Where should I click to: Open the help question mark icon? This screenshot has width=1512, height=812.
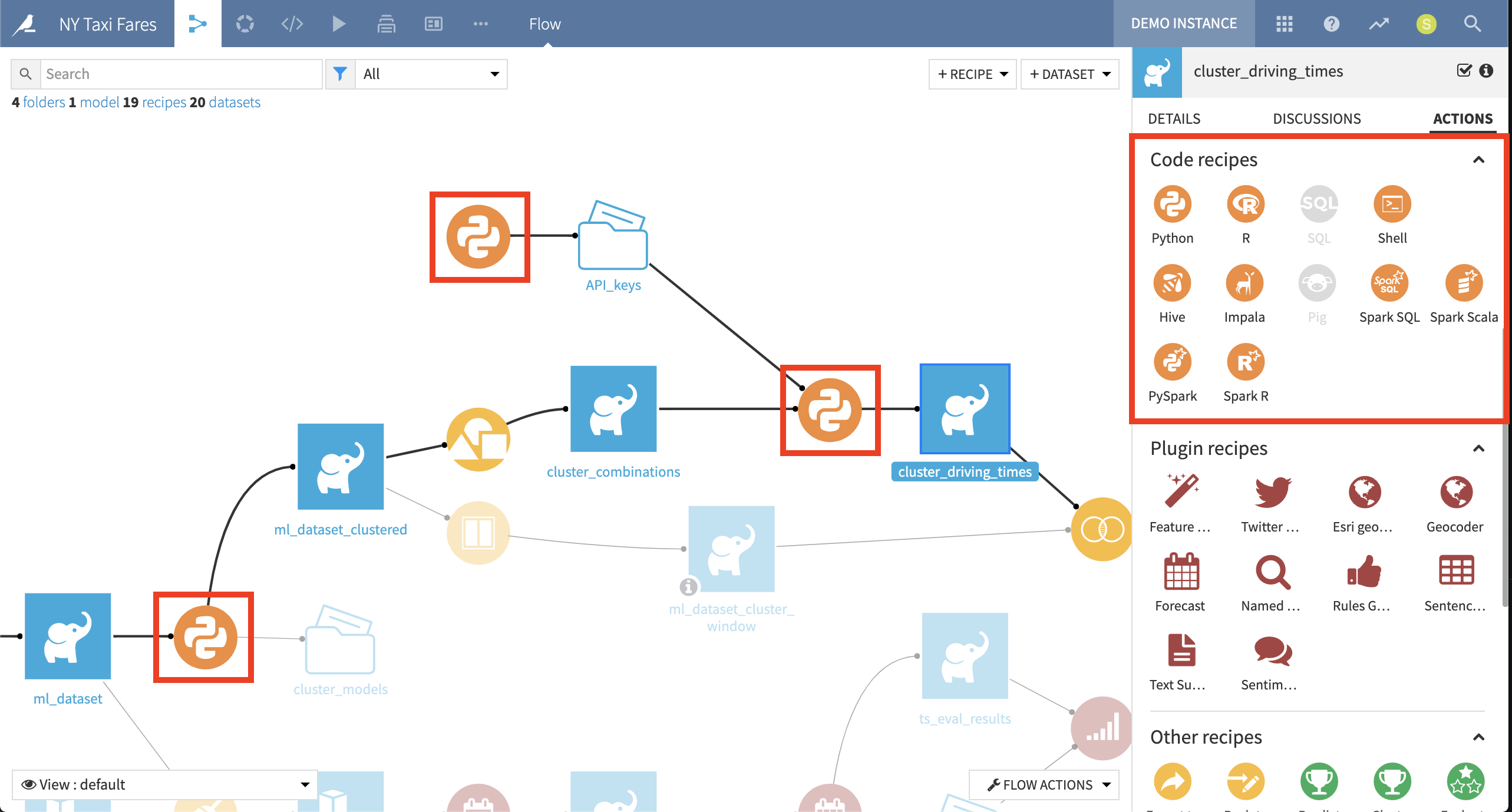pos(1331,24)
